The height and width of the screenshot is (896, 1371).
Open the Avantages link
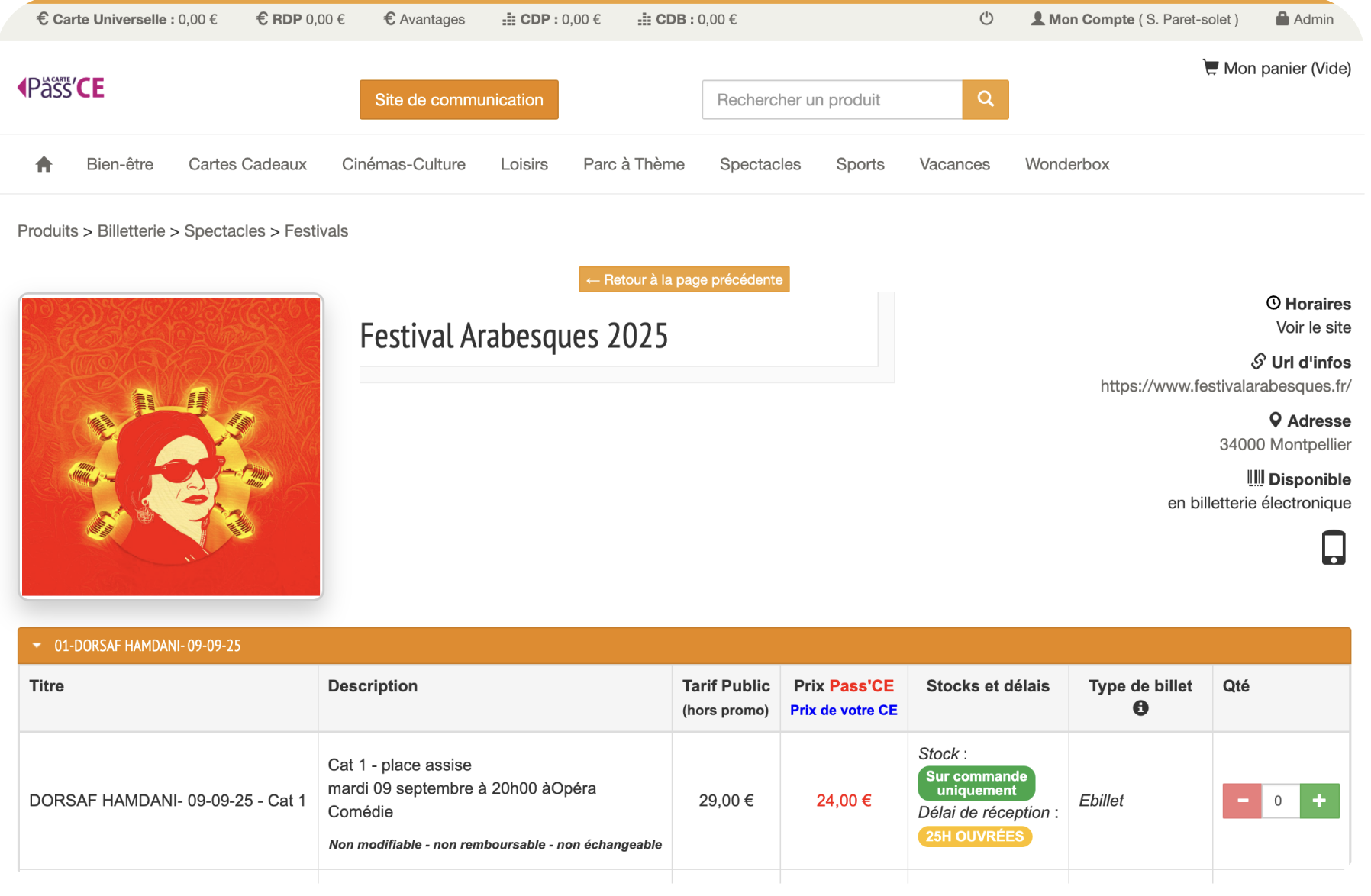(424, 19)
